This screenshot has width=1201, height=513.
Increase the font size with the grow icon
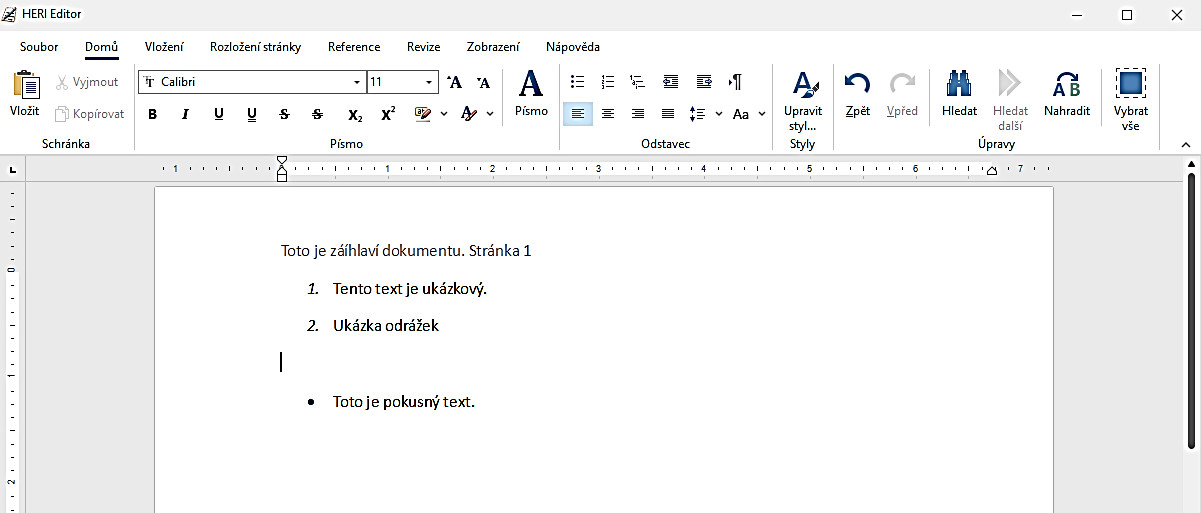tap(454, 82)
